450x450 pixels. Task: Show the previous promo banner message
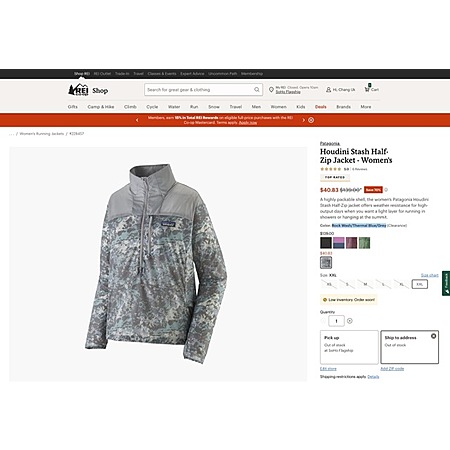click(137, 120)
